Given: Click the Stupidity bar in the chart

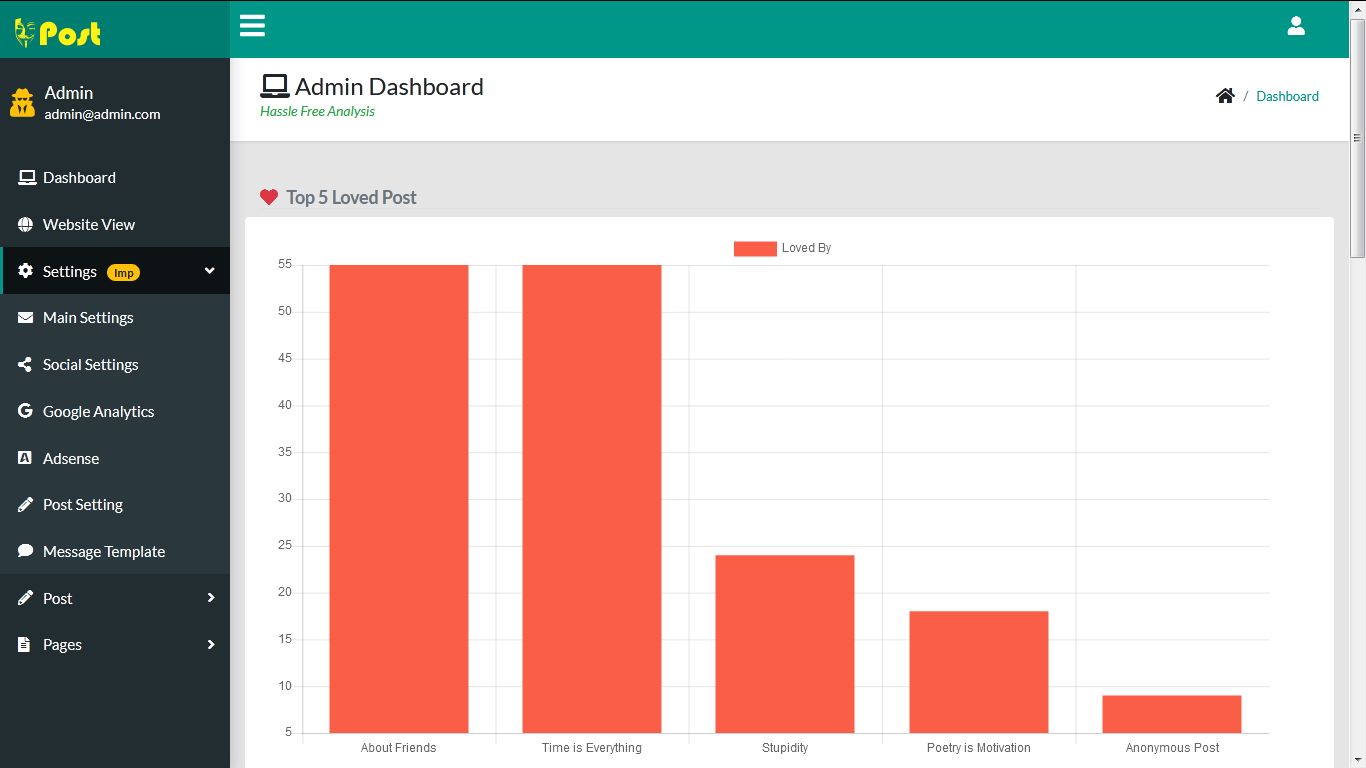Looking at the screenshot, I should click(x=785, y=644).
